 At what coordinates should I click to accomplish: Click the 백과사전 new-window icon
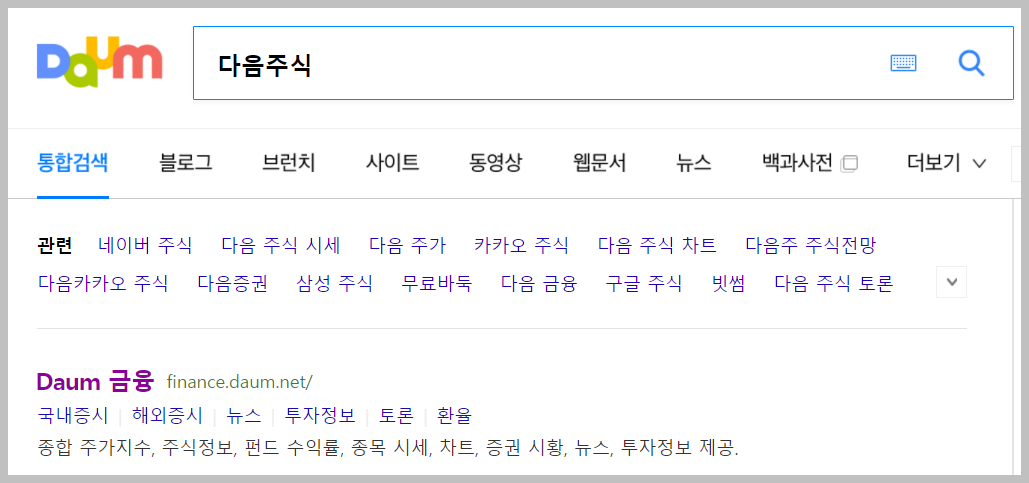[x=849, y=163]
